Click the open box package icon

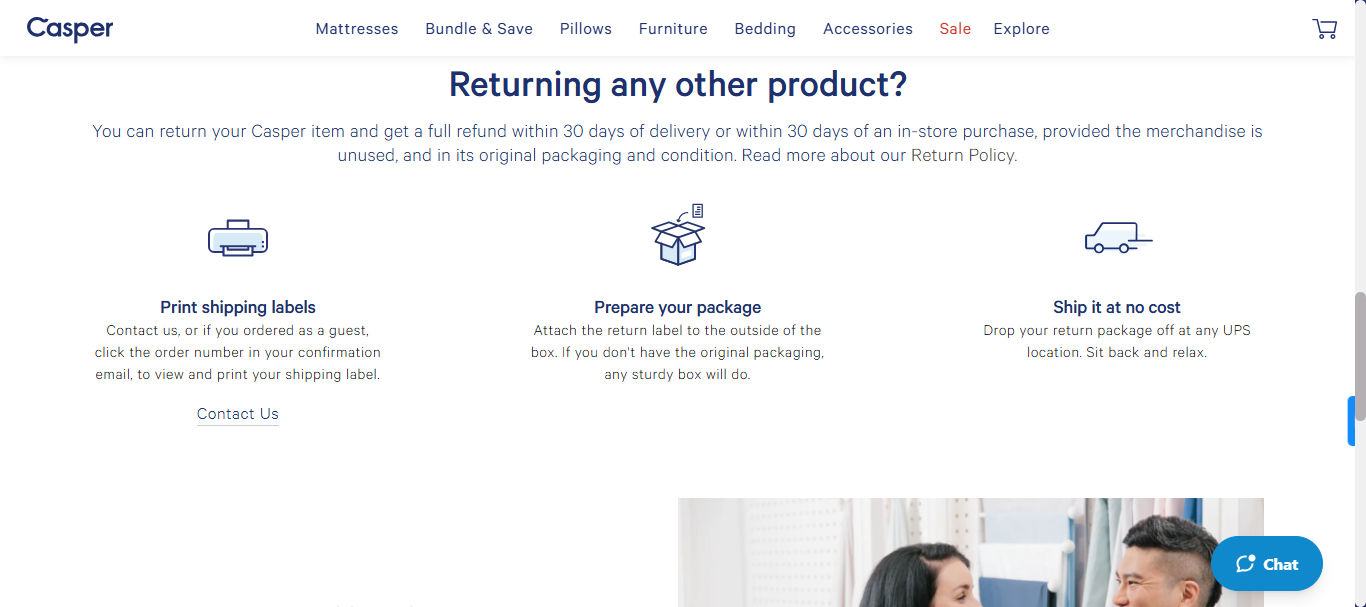point(678,235)
